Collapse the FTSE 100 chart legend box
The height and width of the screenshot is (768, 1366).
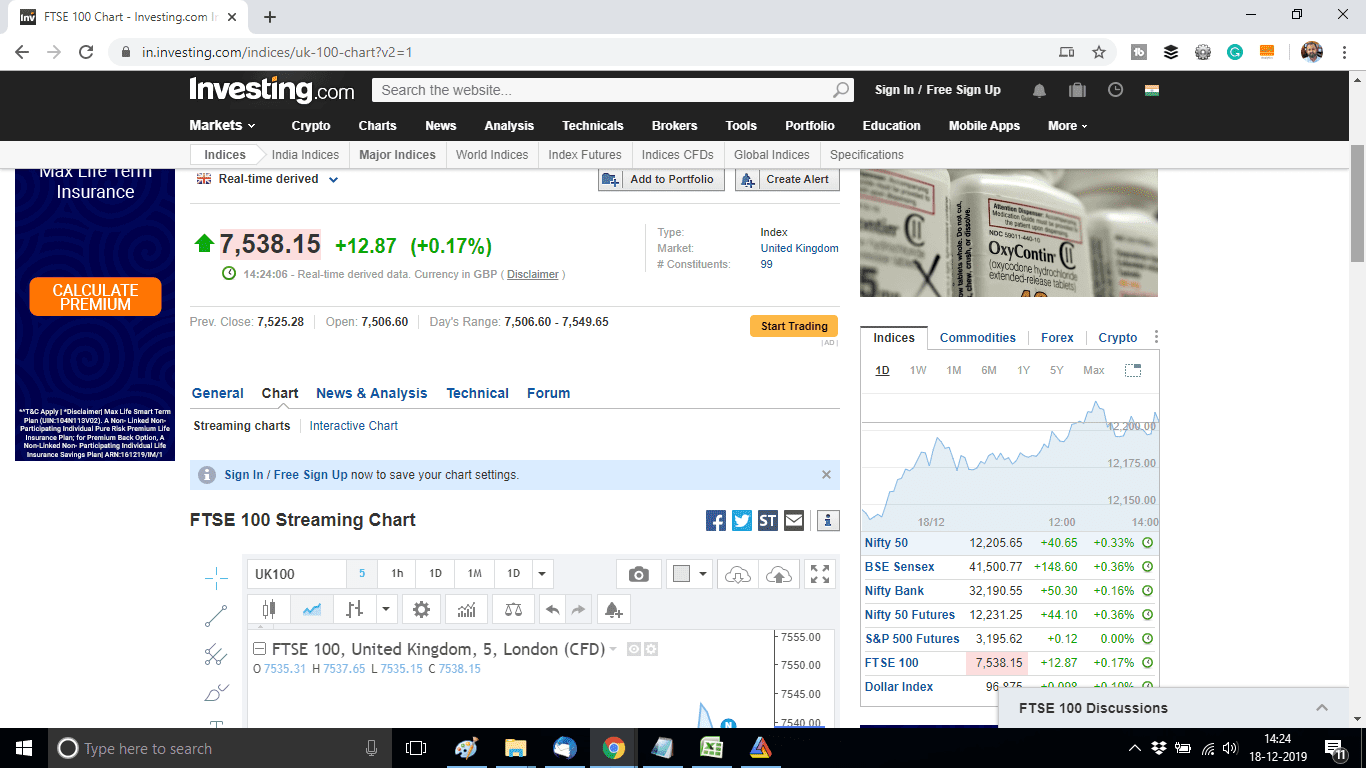click(259, 649)
